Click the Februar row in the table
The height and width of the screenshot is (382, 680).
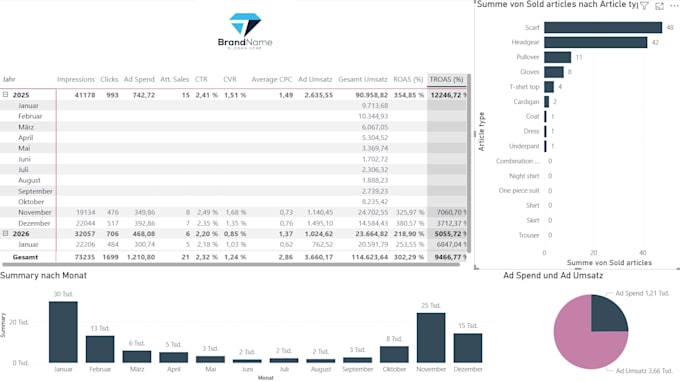click(234, 116)
